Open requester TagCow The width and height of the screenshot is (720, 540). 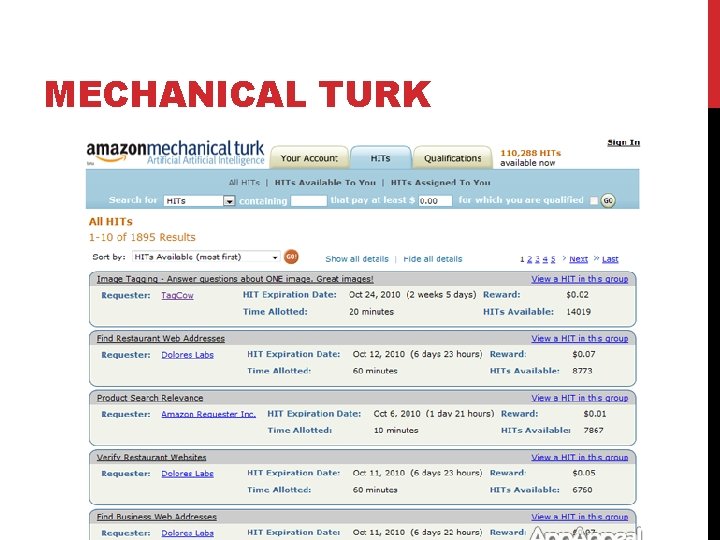click(177, 295)
